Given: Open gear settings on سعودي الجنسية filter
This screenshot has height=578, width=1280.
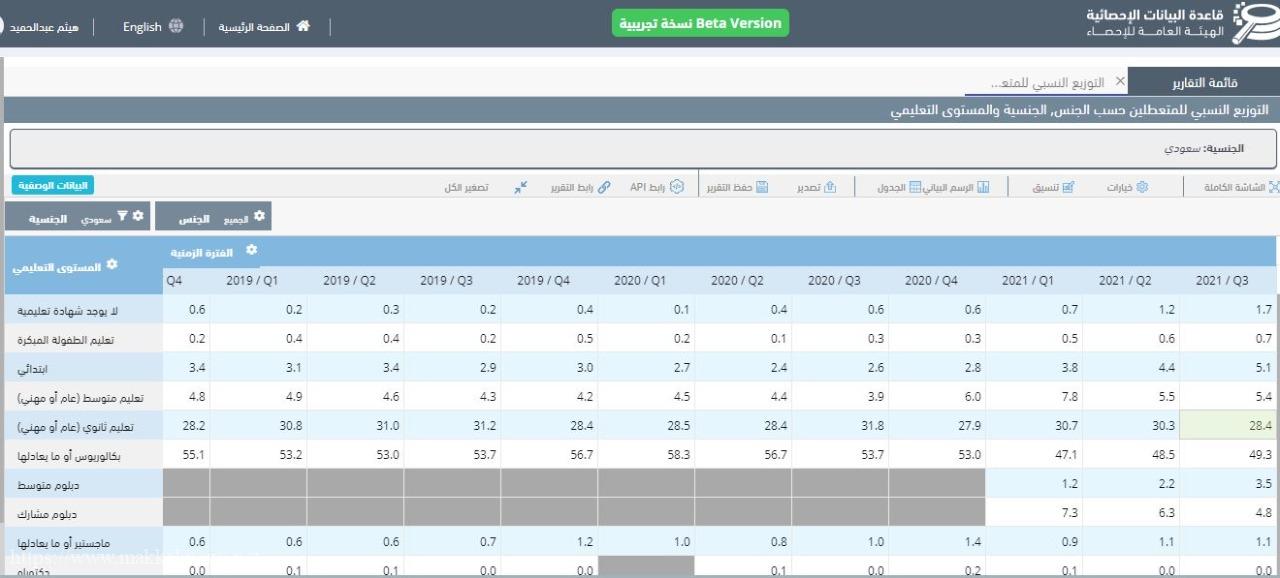Looking at the screenshot, I should (x=139, y=217).
